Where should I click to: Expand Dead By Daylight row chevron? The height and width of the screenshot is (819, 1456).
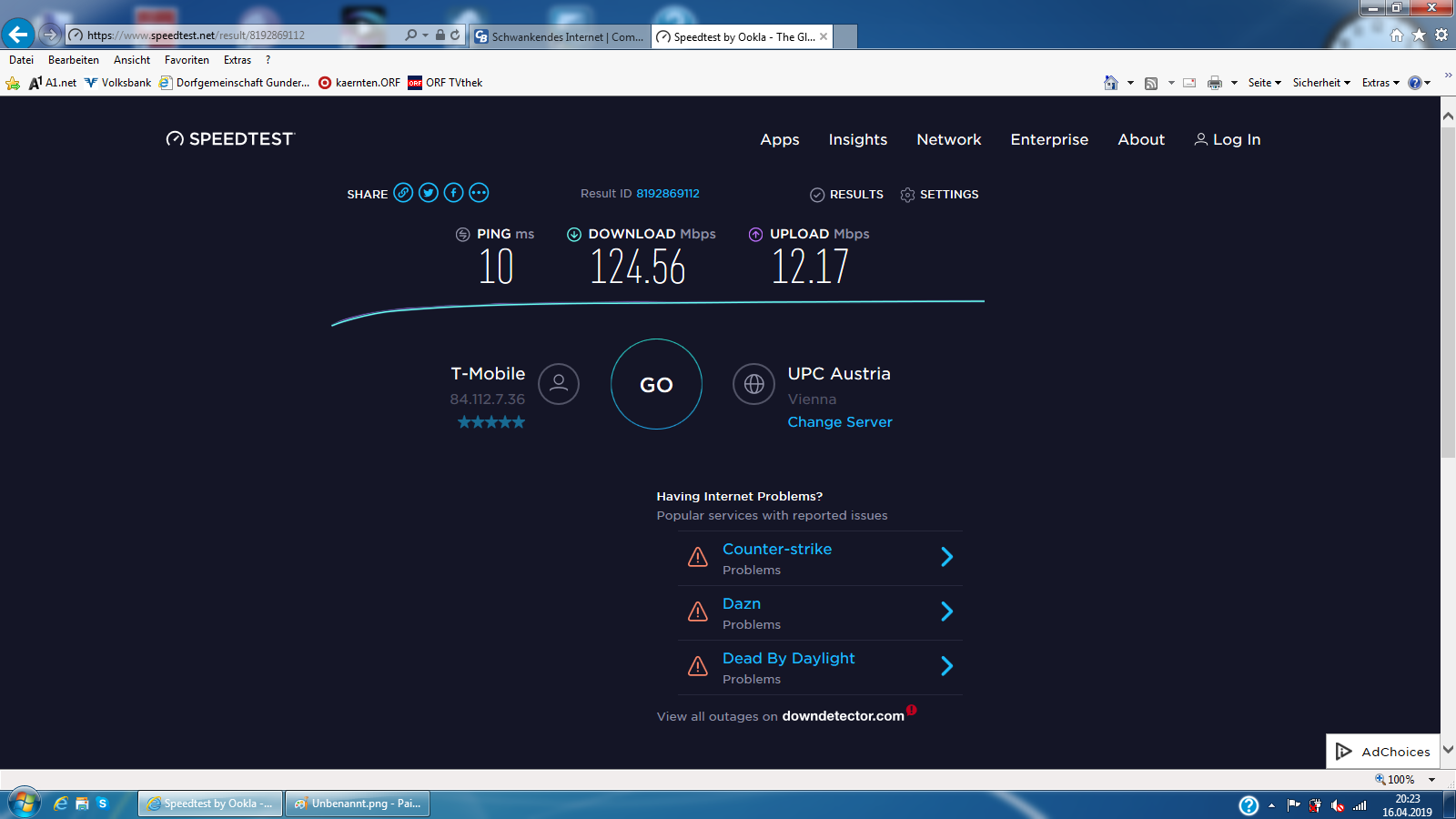[946, 666]
